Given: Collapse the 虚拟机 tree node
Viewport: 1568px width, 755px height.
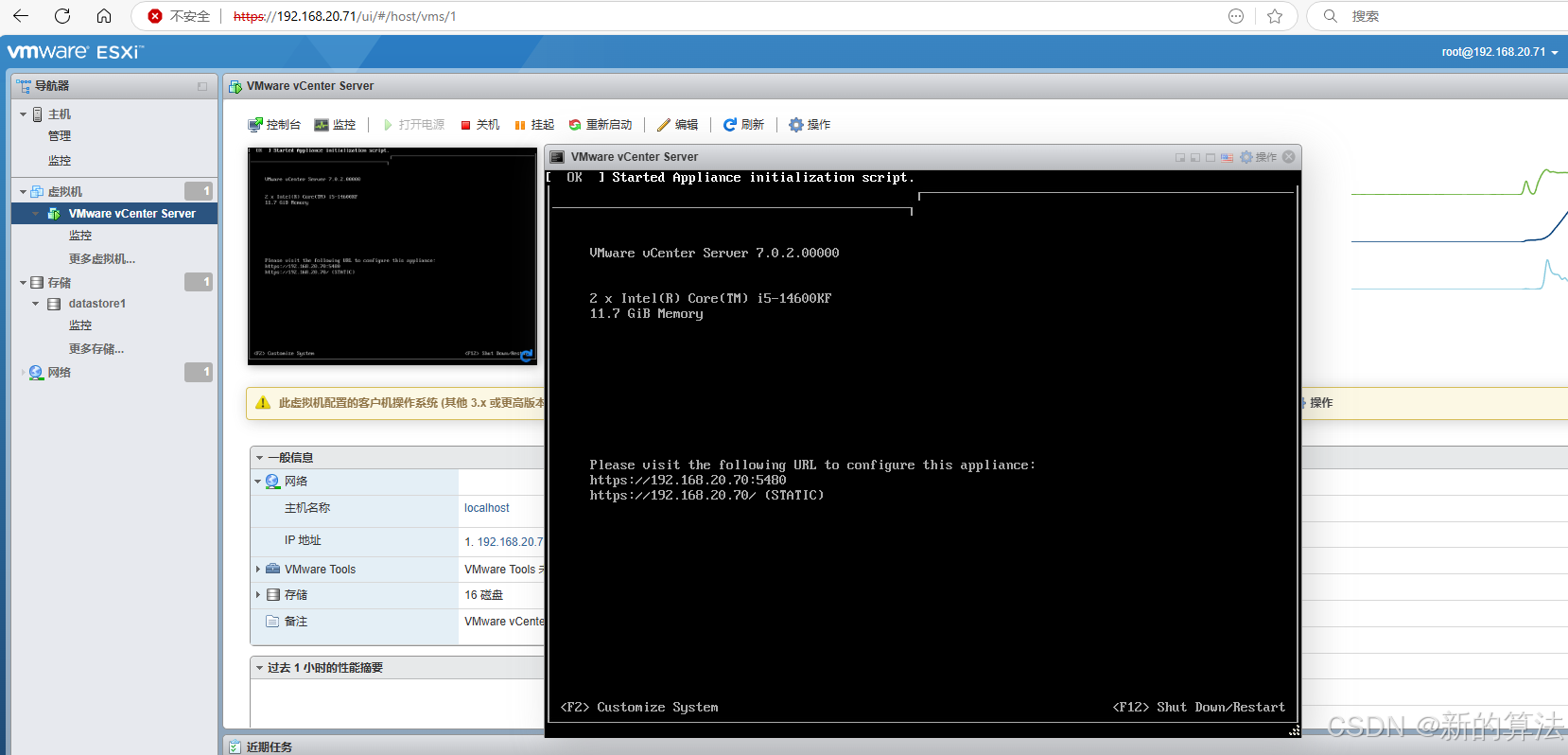Looking at the screenshot, I should coord(23,192).
